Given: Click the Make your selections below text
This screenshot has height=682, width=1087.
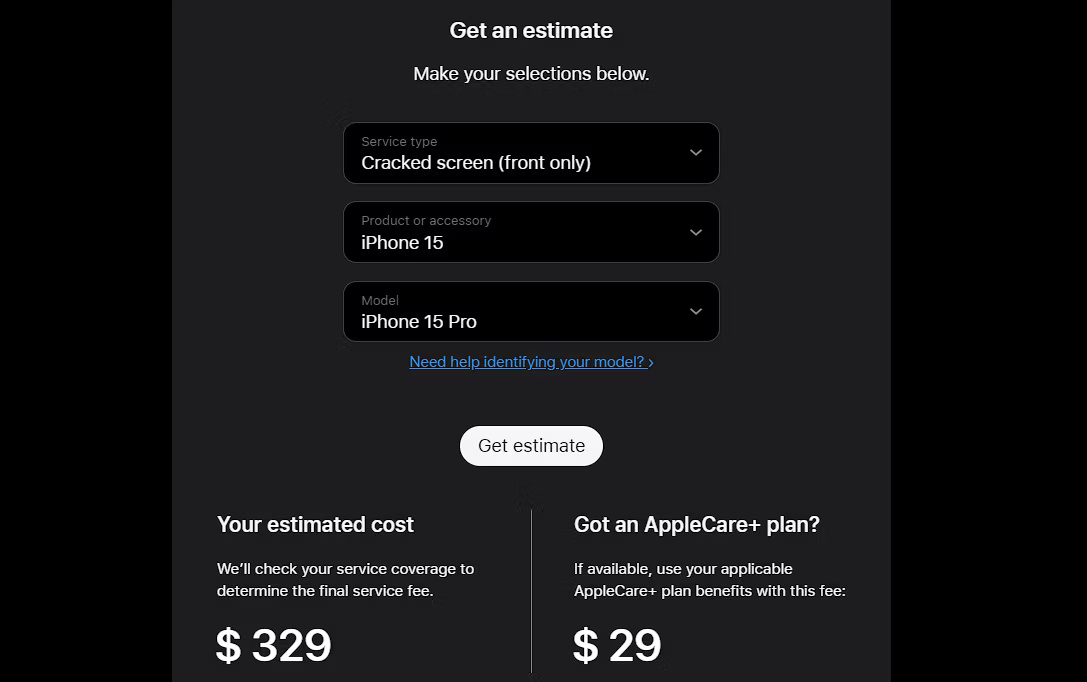Looking at the screenshot, I should 531,73.
